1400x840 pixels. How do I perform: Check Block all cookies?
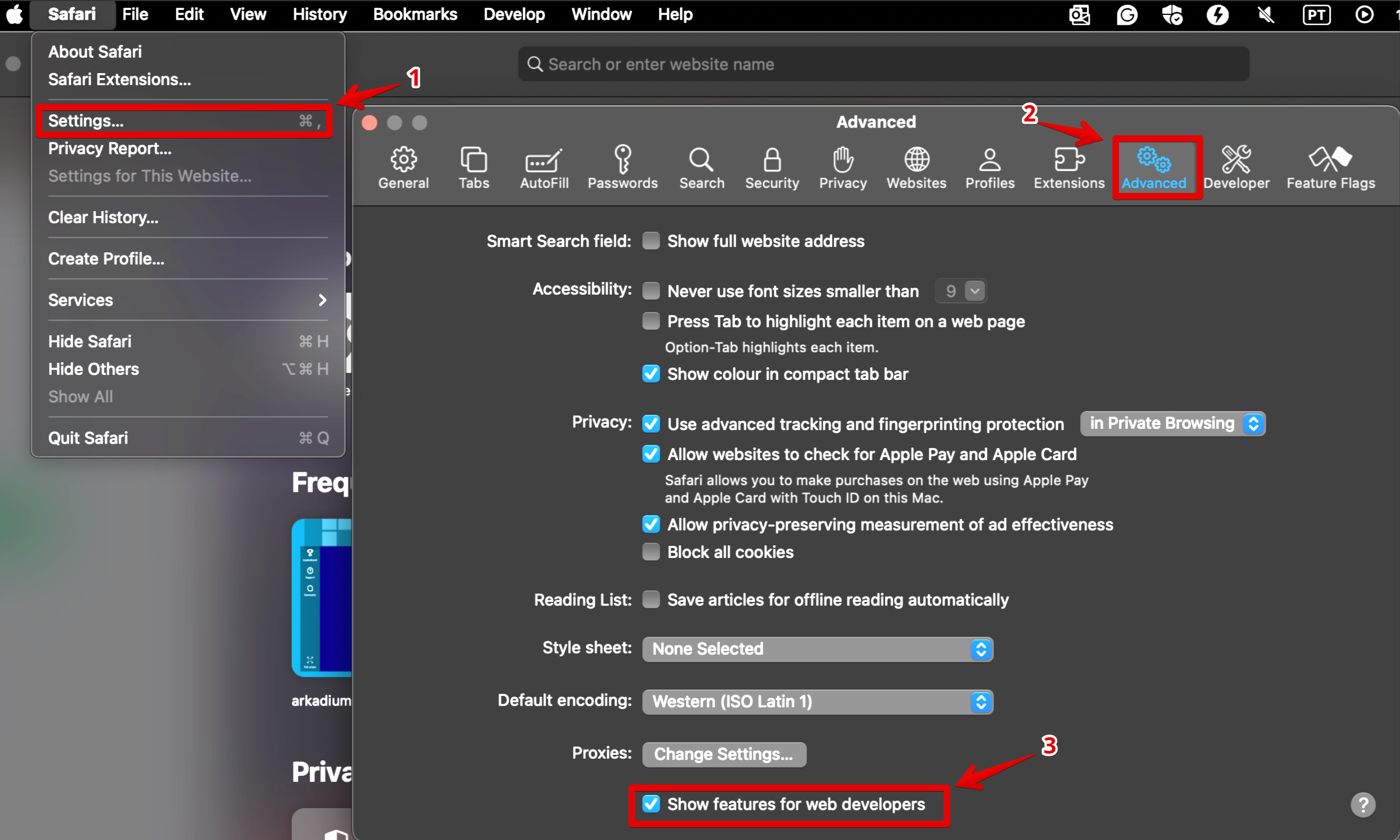click(x=651, y=552)
